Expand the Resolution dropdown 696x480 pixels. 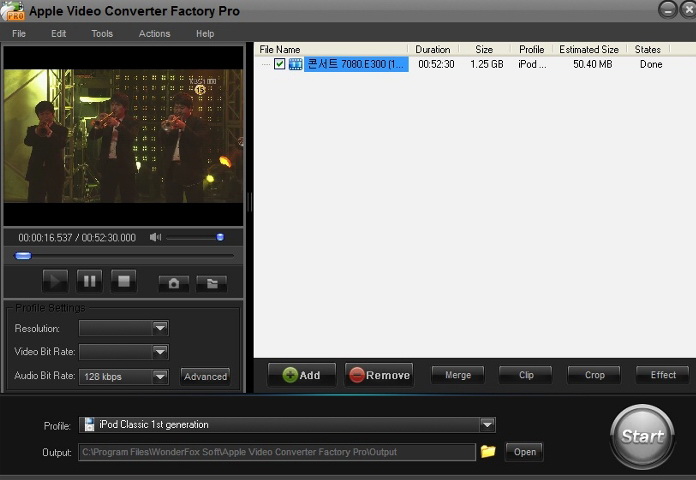(x=160, y=328)
